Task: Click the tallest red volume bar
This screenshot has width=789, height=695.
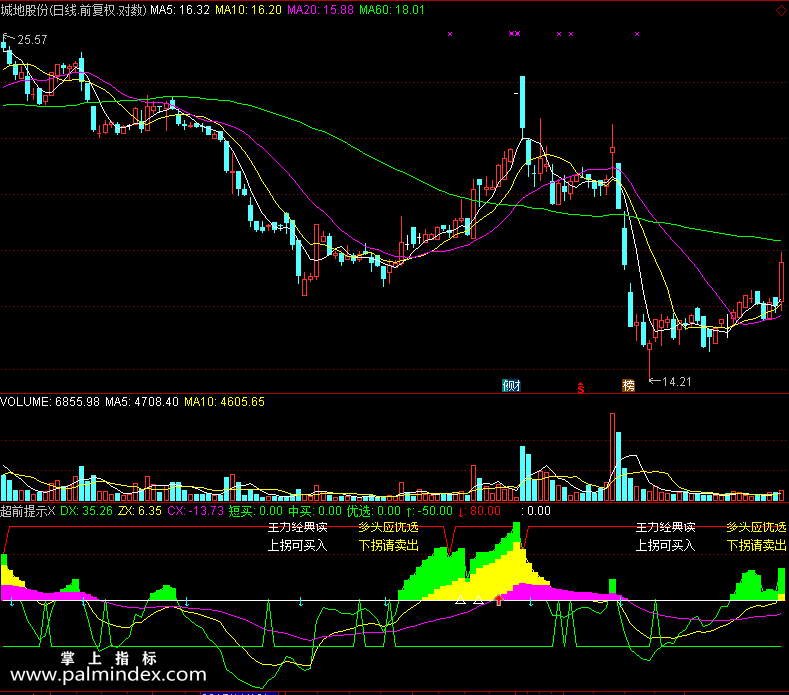Action: tap(612, 457)
